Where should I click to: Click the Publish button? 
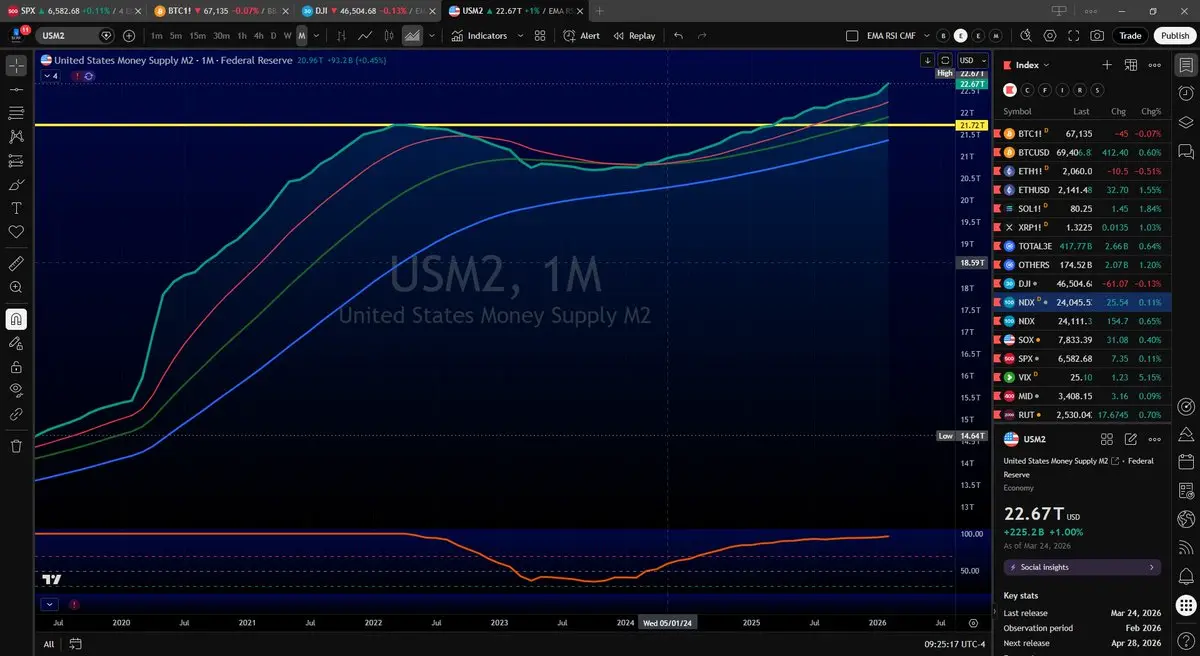tap(1175, 35)
